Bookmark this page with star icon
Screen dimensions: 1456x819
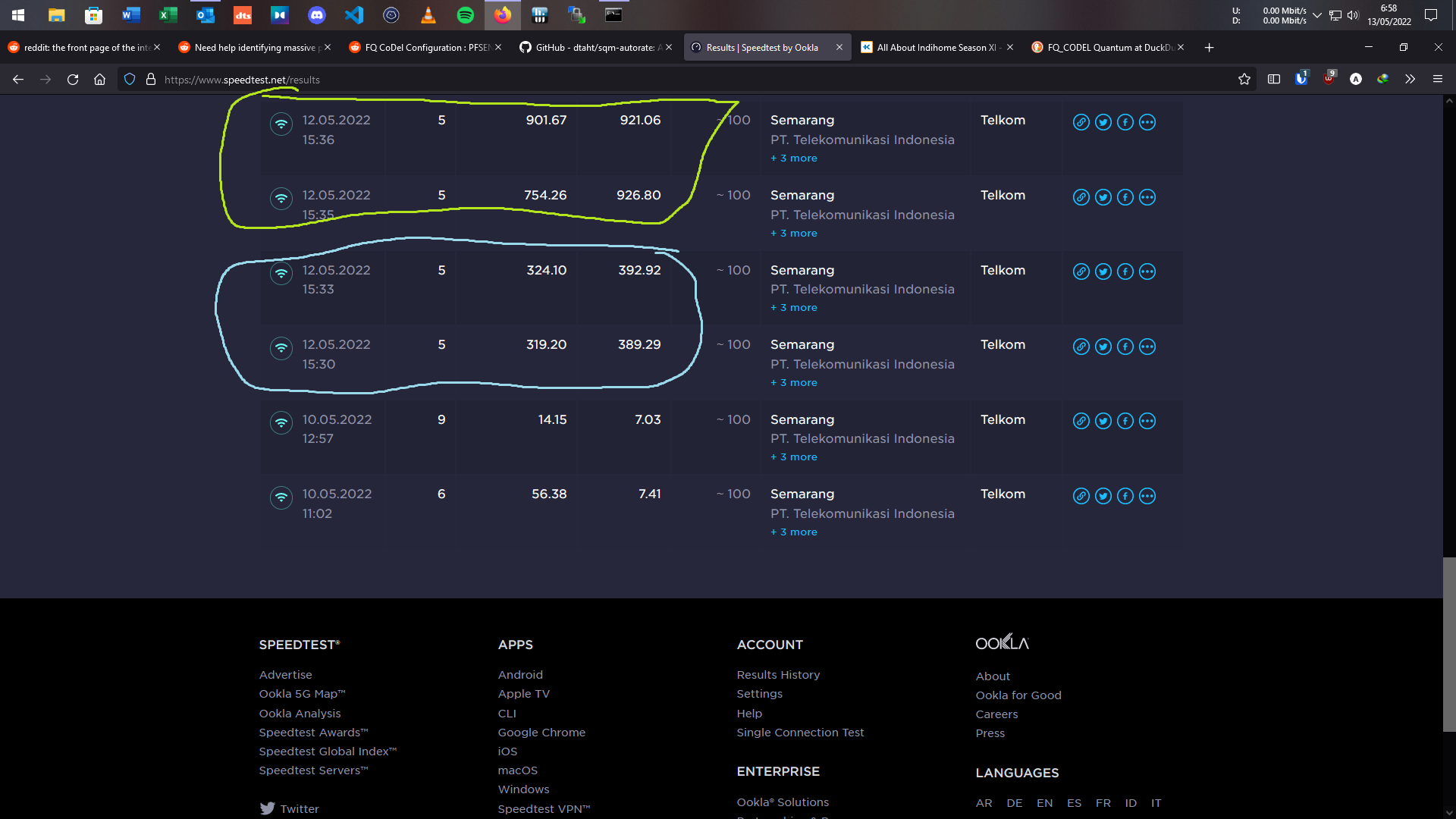(1244, 80)
